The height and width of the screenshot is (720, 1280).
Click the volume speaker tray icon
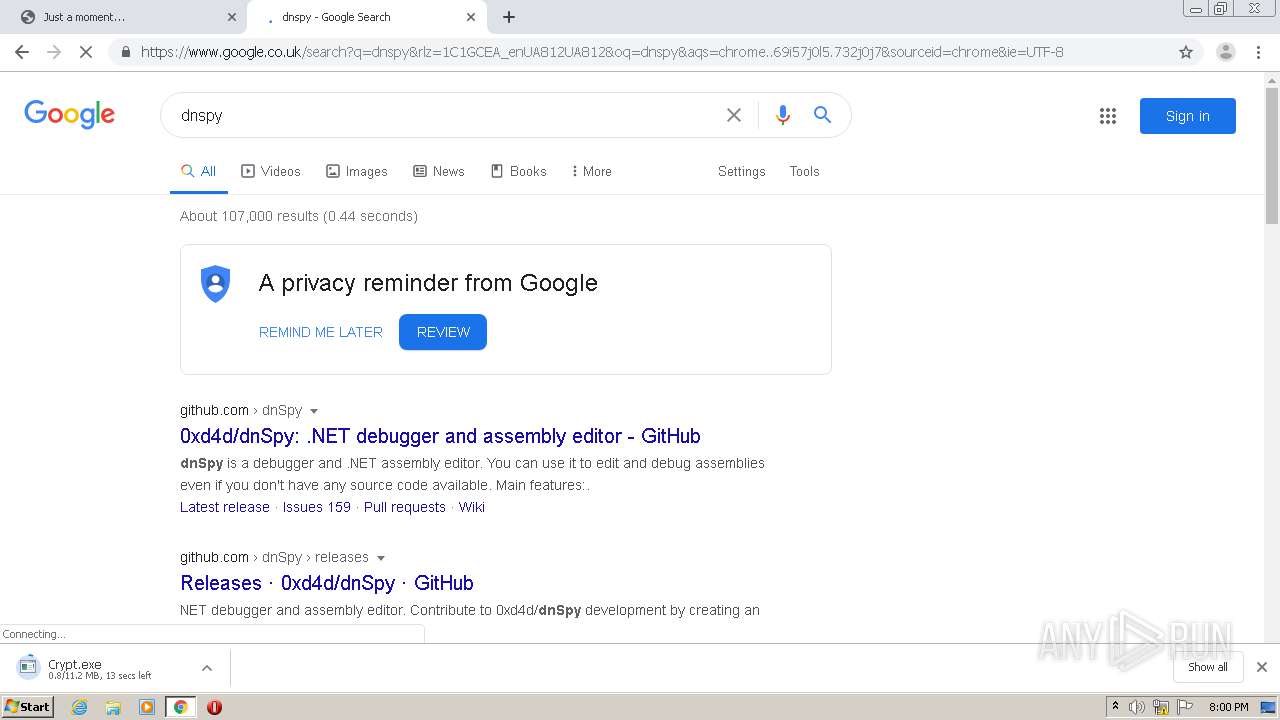(x=1137, y=707)
